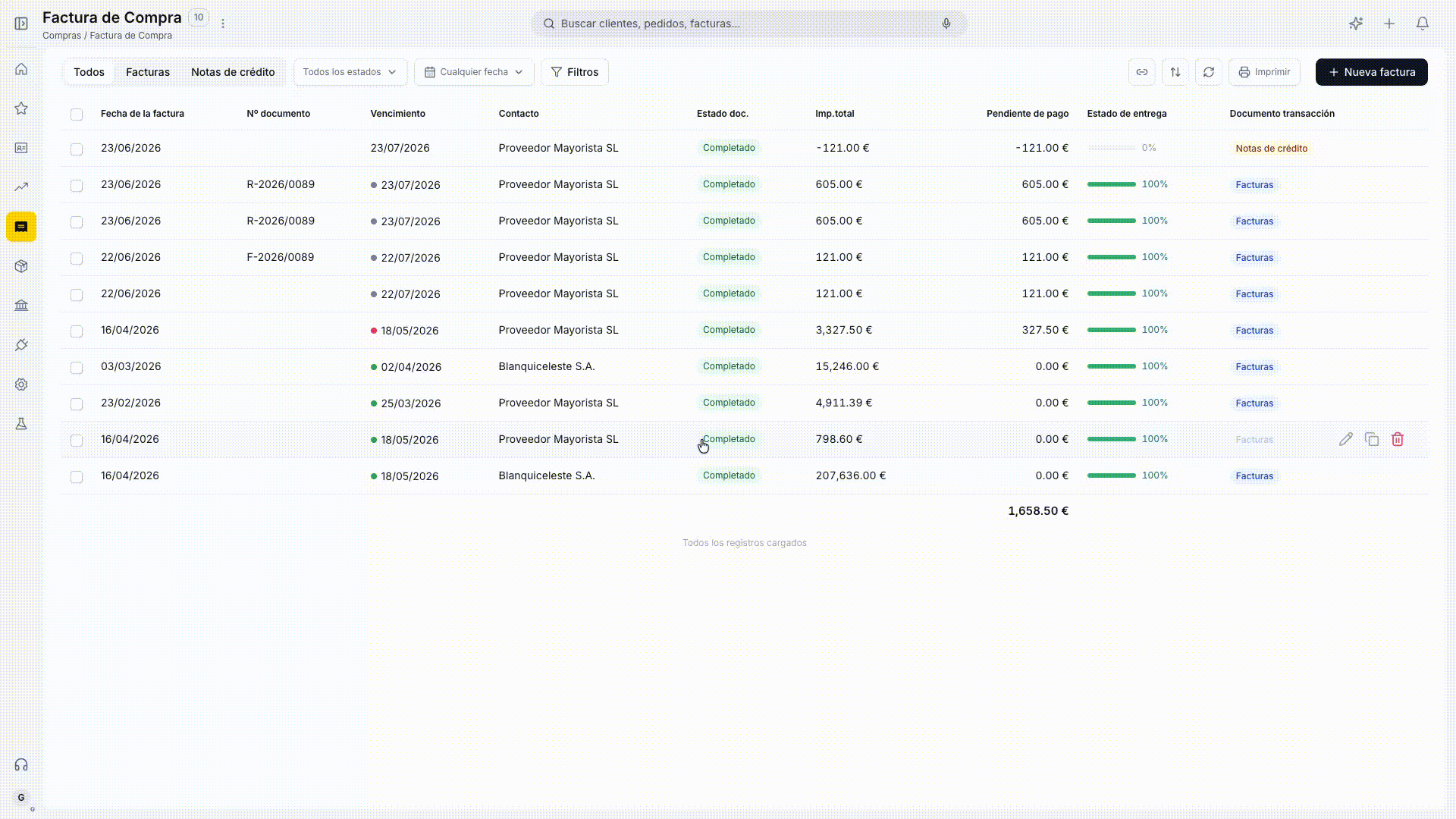
Task: Check the row for the -121.00 € credit note
Action: [x=77, y=149]
